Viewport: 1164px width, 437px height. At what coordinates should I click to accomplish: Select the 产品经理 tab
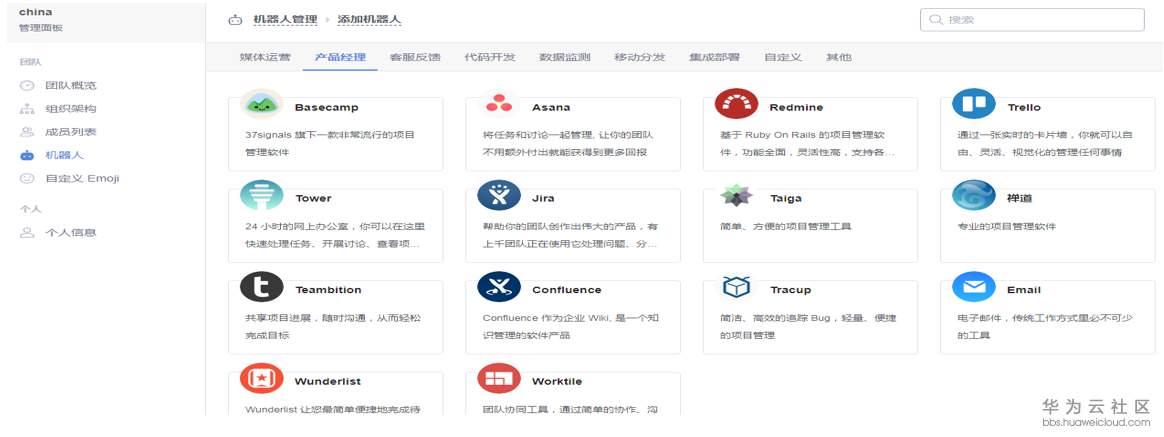pos(340,57)
